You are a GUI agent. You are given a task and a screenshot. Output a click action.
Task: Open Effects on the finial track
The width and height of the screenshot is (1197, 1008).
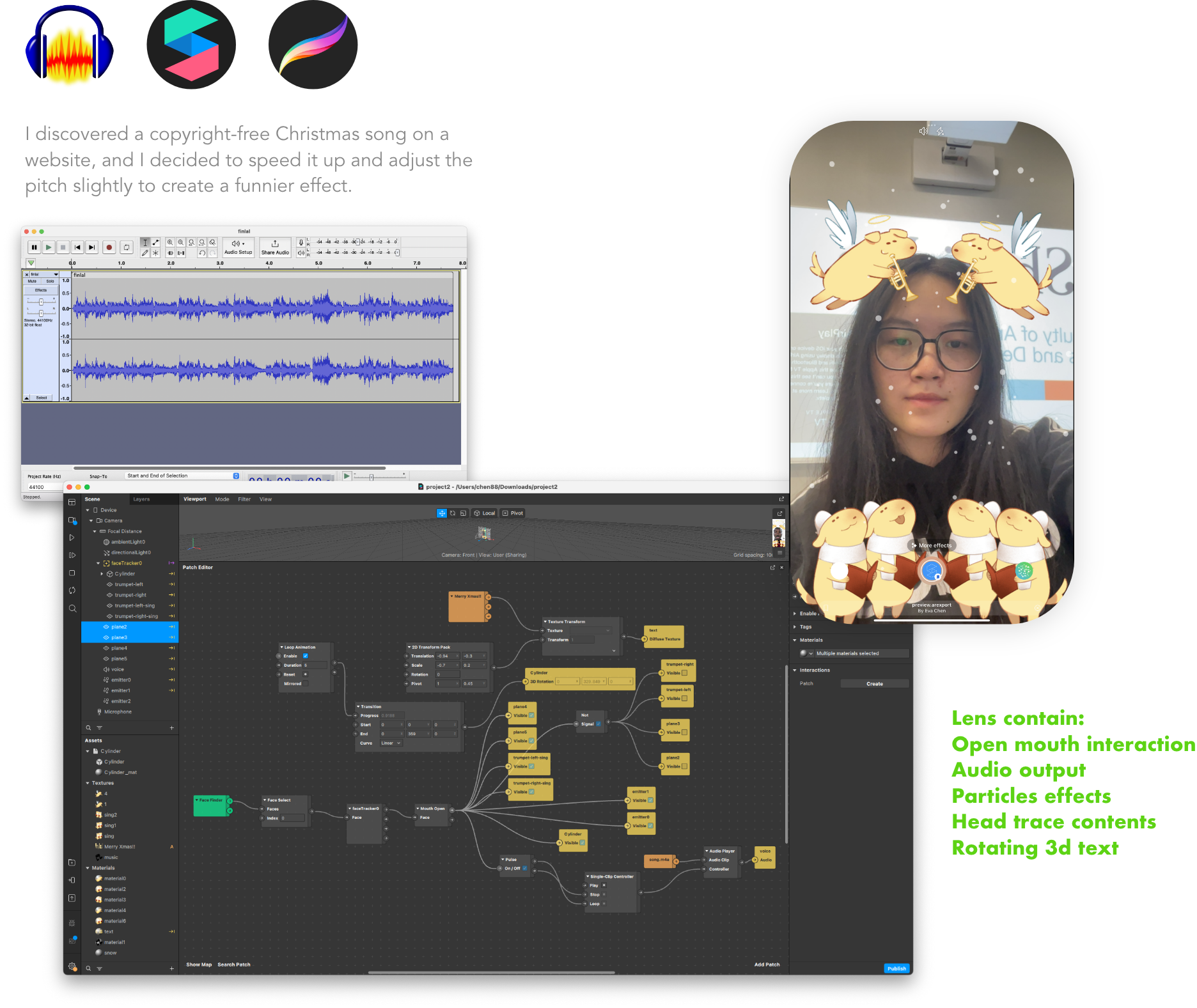point(41,290)
